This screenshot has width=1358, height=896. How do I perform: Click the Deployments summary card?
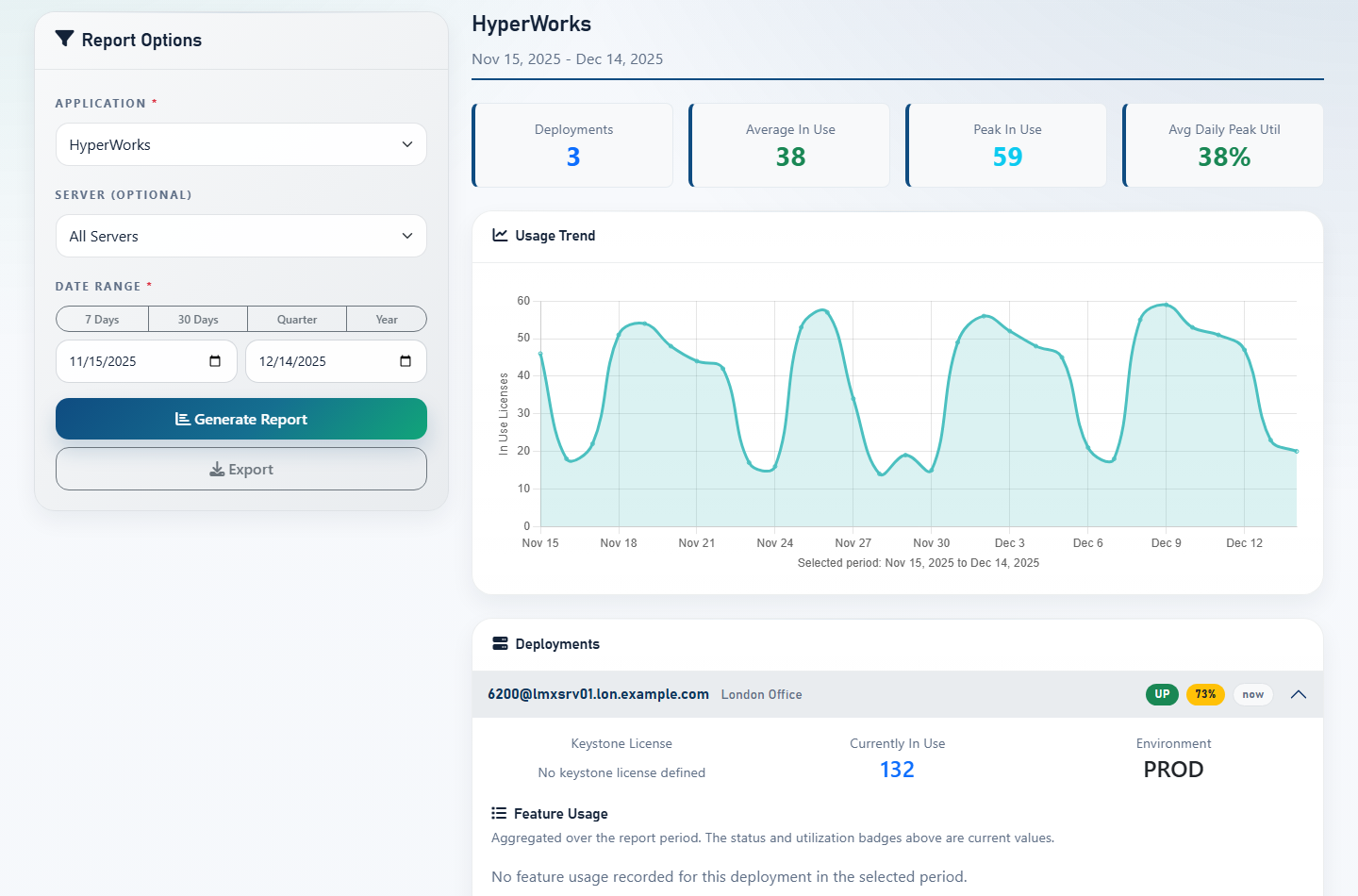572,145
